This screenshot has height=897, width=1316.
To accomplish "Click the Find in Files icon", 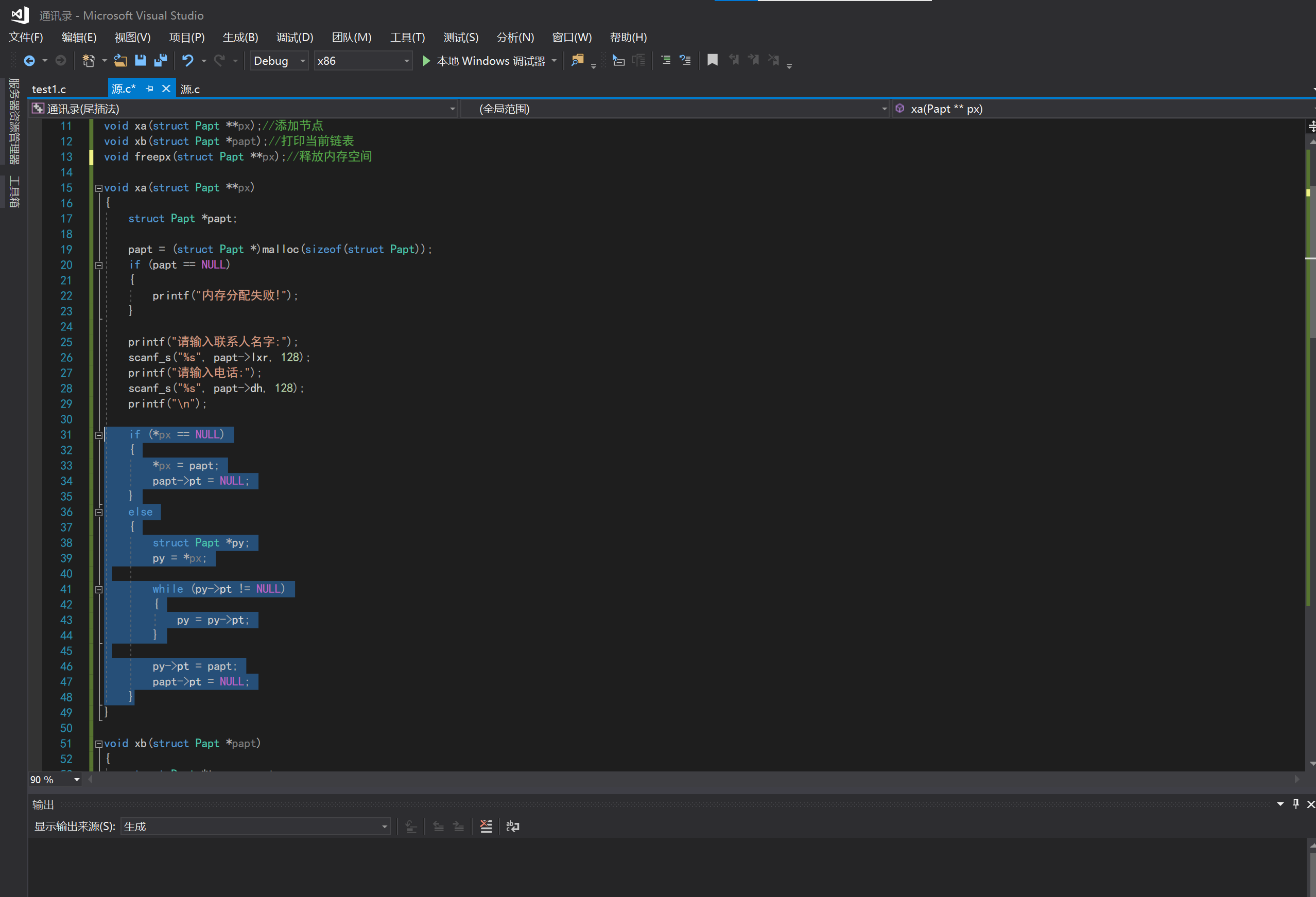I will 577,61.
